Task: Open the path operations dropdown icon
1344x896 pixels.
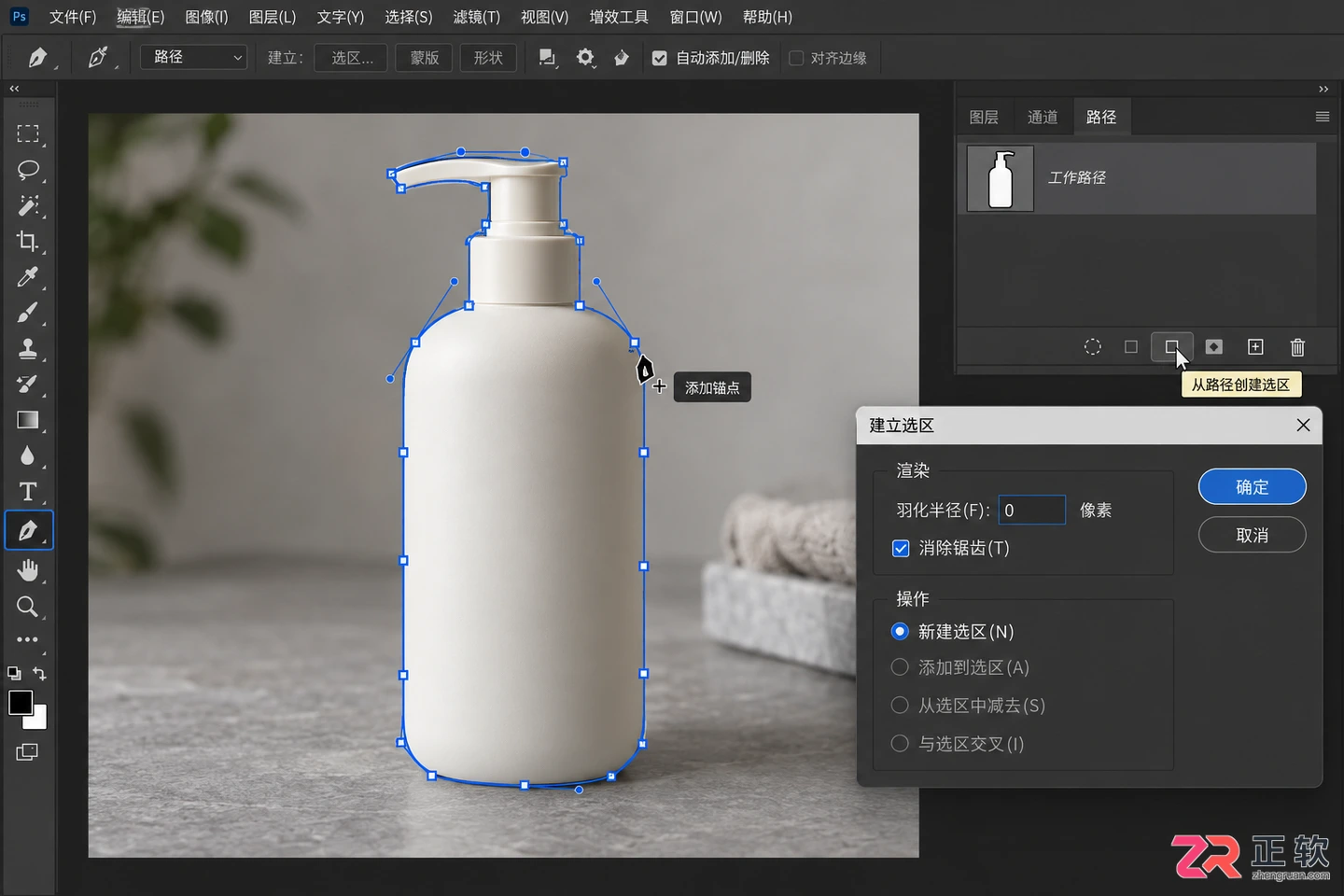Action: pyautogui.click(x=548, y=58)
